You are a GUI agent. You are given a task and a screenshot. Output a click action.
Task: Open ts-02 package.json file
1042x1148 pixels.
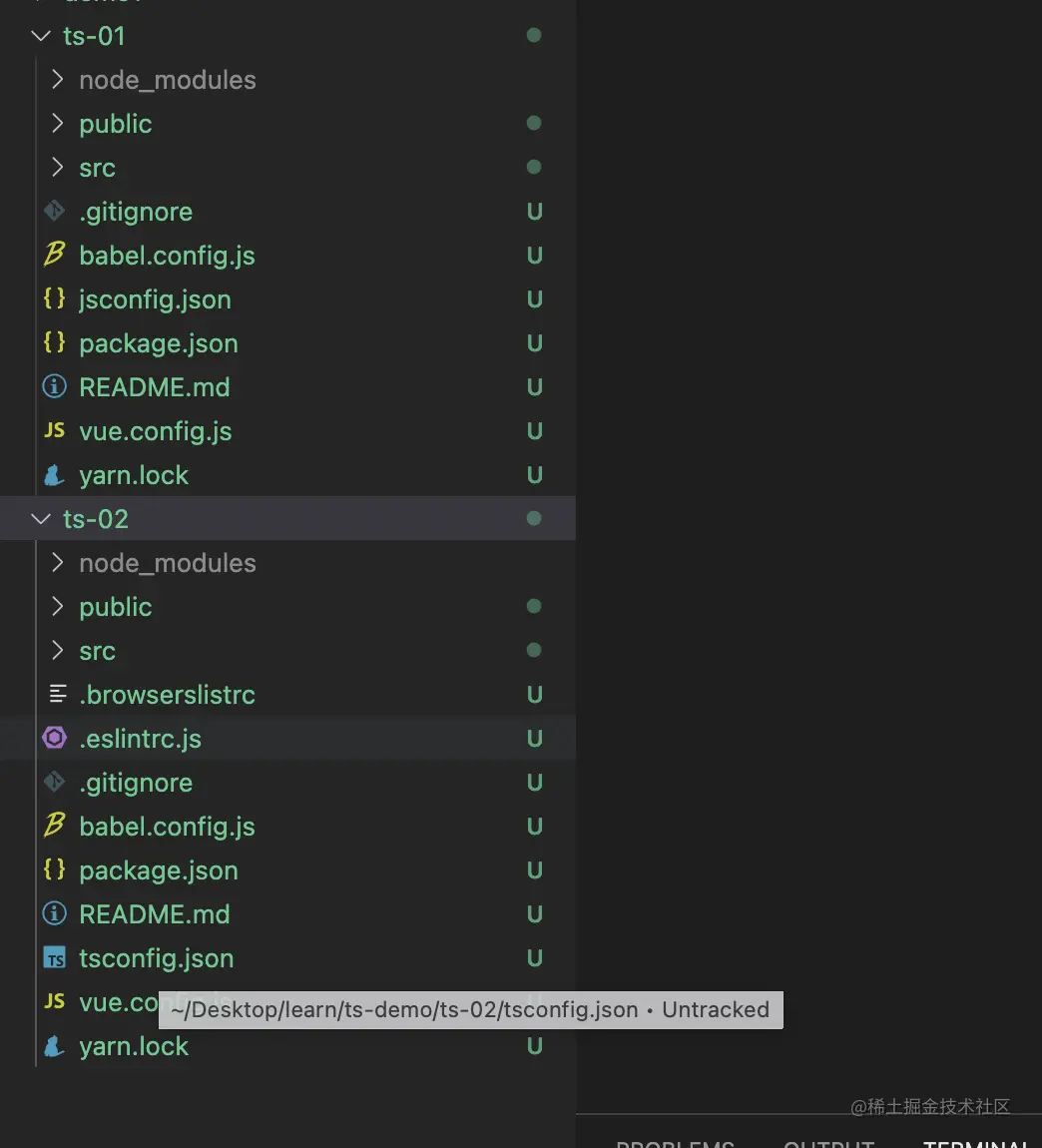tap(159, 870)
